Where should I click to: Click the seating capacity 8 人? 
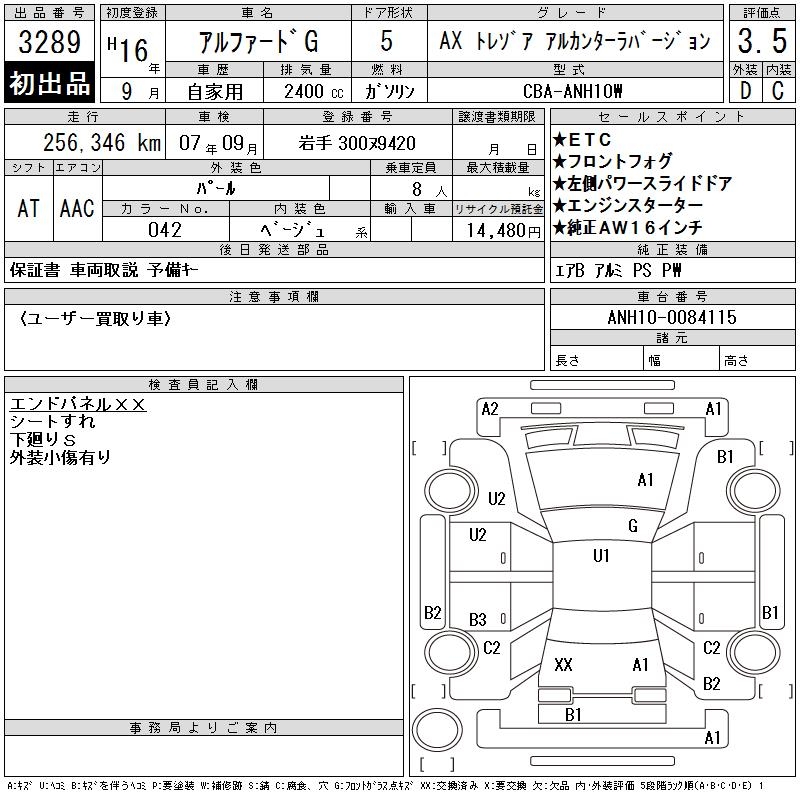click(430, 190)
